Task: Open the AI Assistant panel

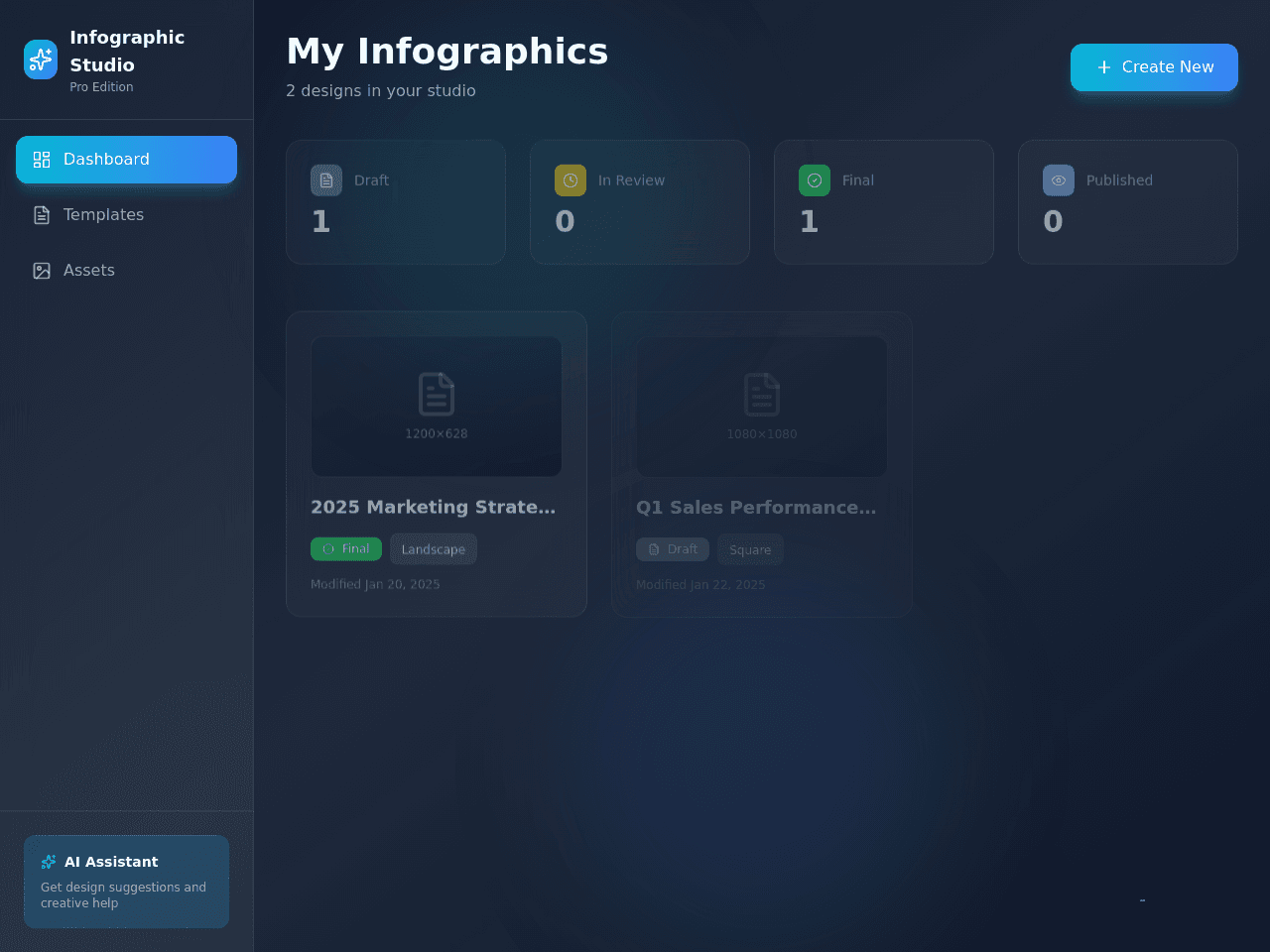Action: [x=126, y=882]
